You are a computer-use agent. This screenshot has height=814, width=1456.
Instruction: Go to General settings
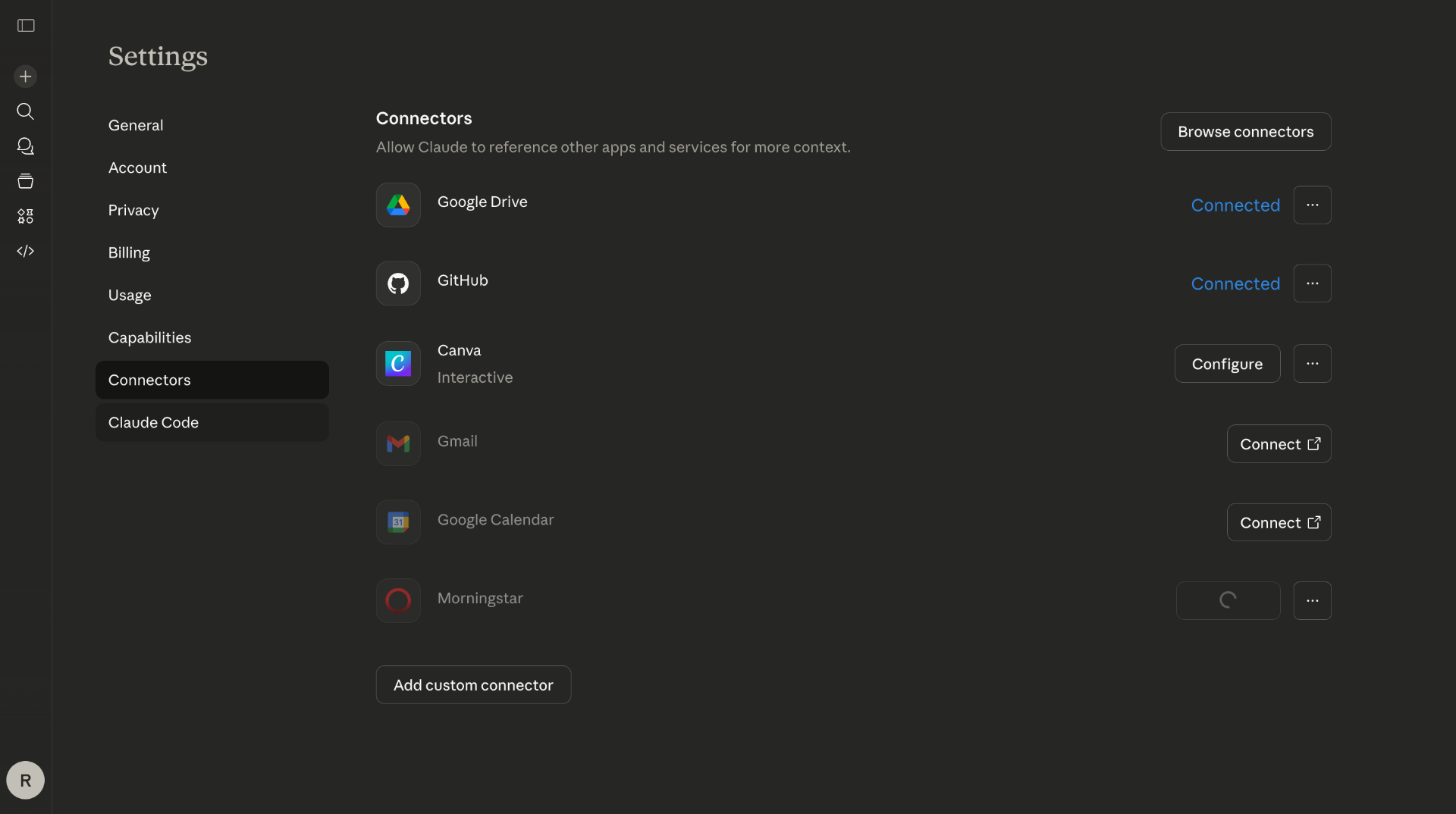coord(212,125)
